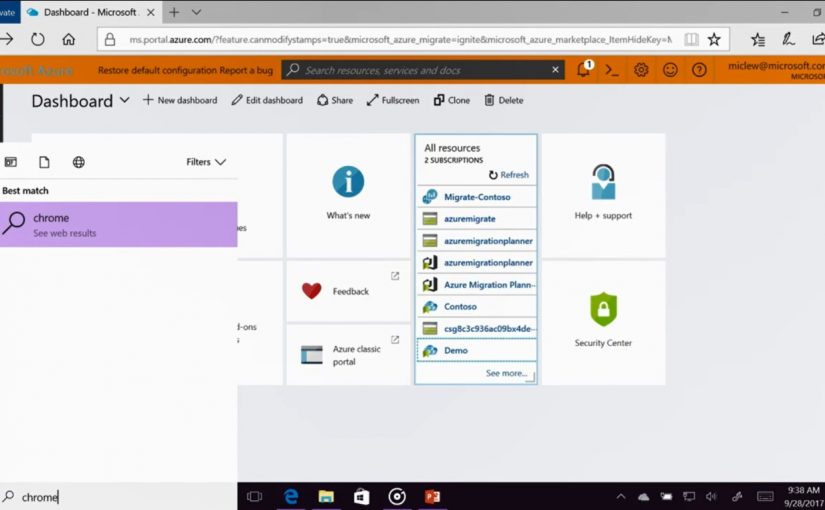Delete the dashboard
This screenshot has height=510, width=825.
pyautogui.click(x=504, y=100)
